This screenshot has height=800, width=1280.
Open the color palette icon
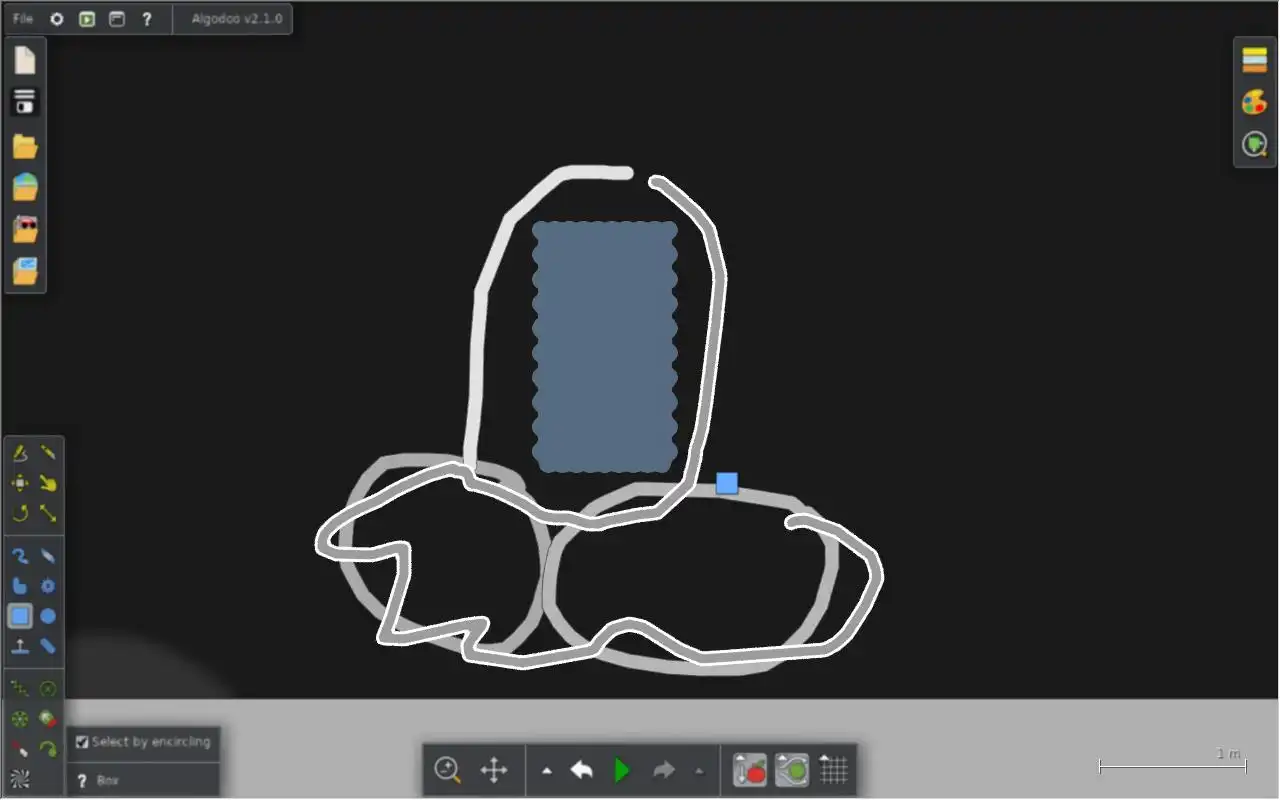(1255, 102)
